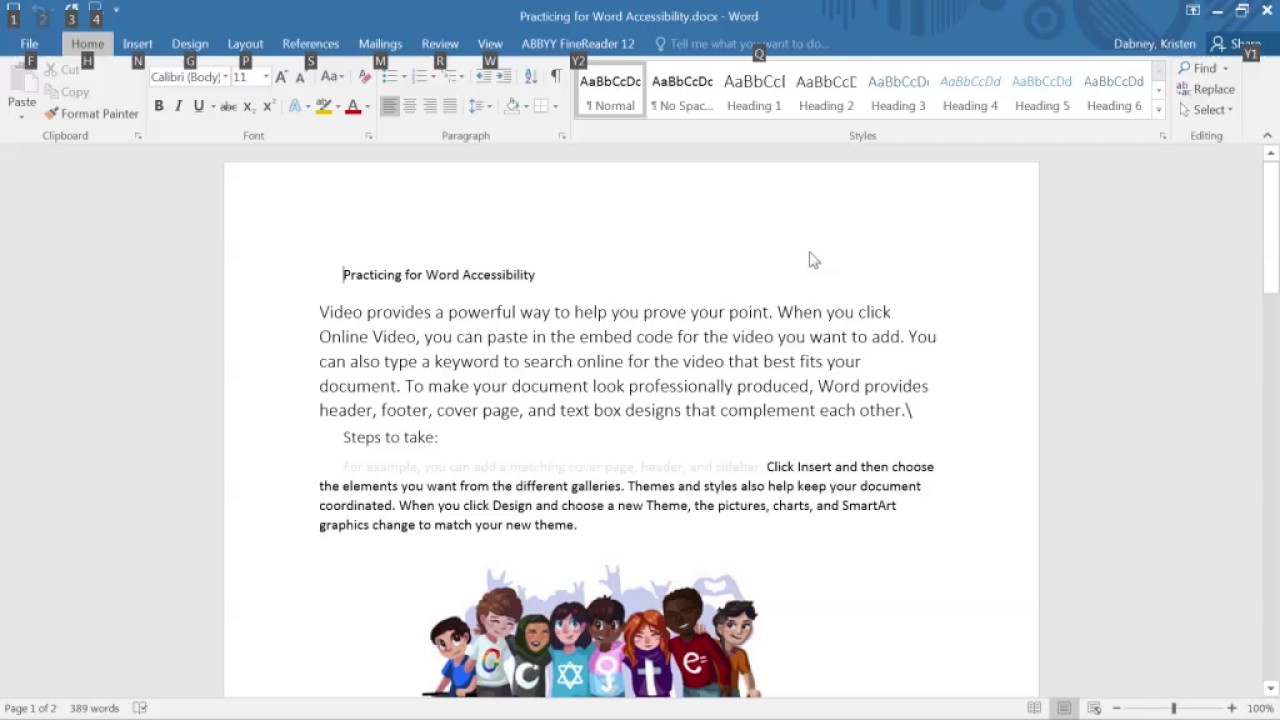The height and width of the screenshot is (720, 1280).
Task: Toggle underline formatting
Action: click(x=199, y=106)
